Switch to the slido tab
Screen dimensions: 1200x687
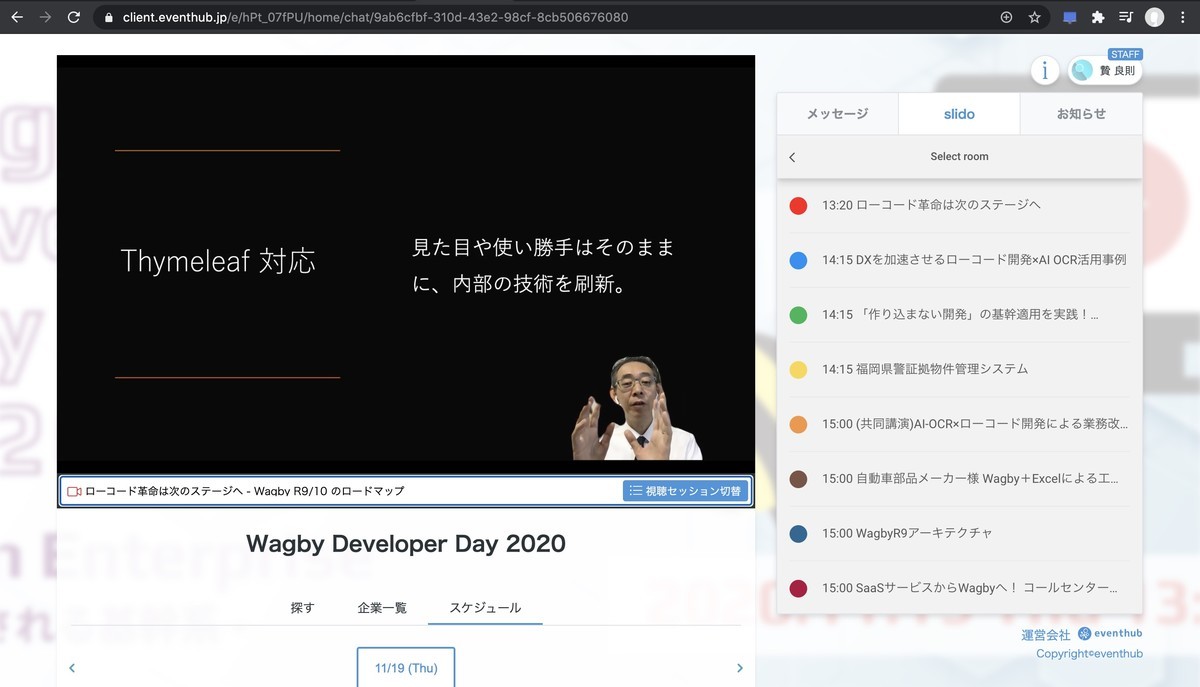[x=959, y=114]
